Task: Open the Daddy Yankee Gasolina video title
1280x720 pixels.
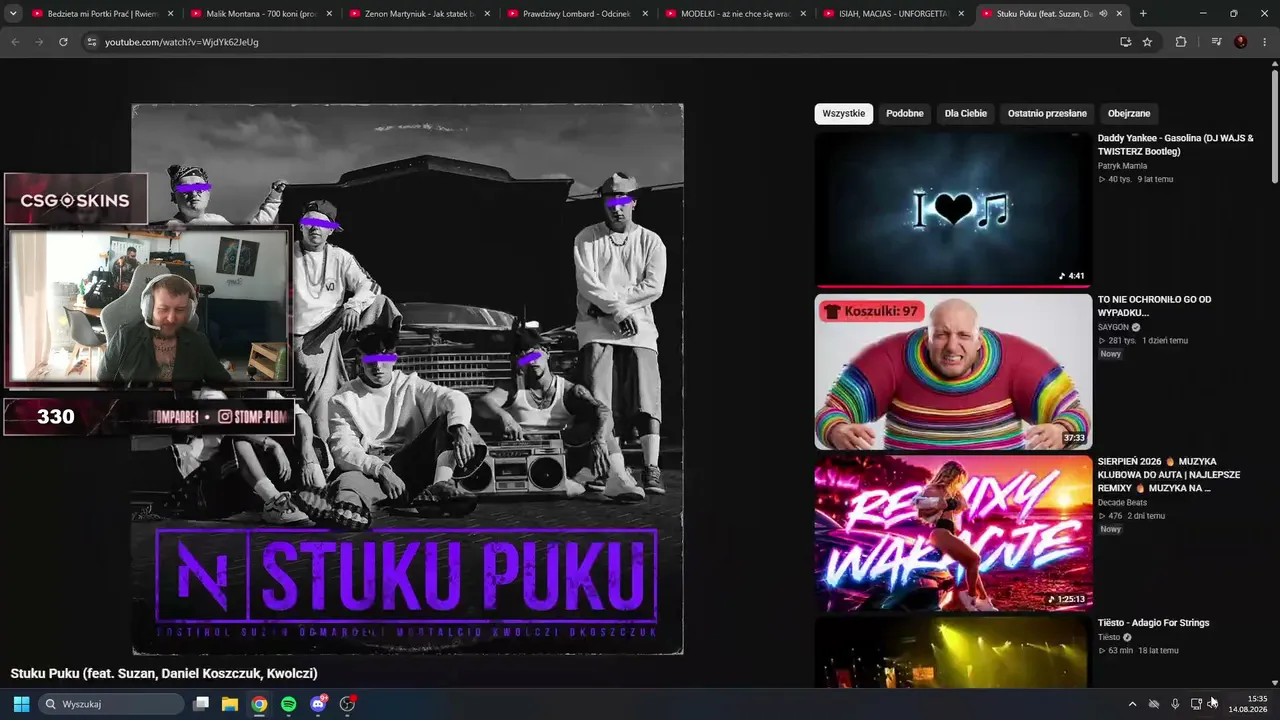Action: pos(1175,145)
